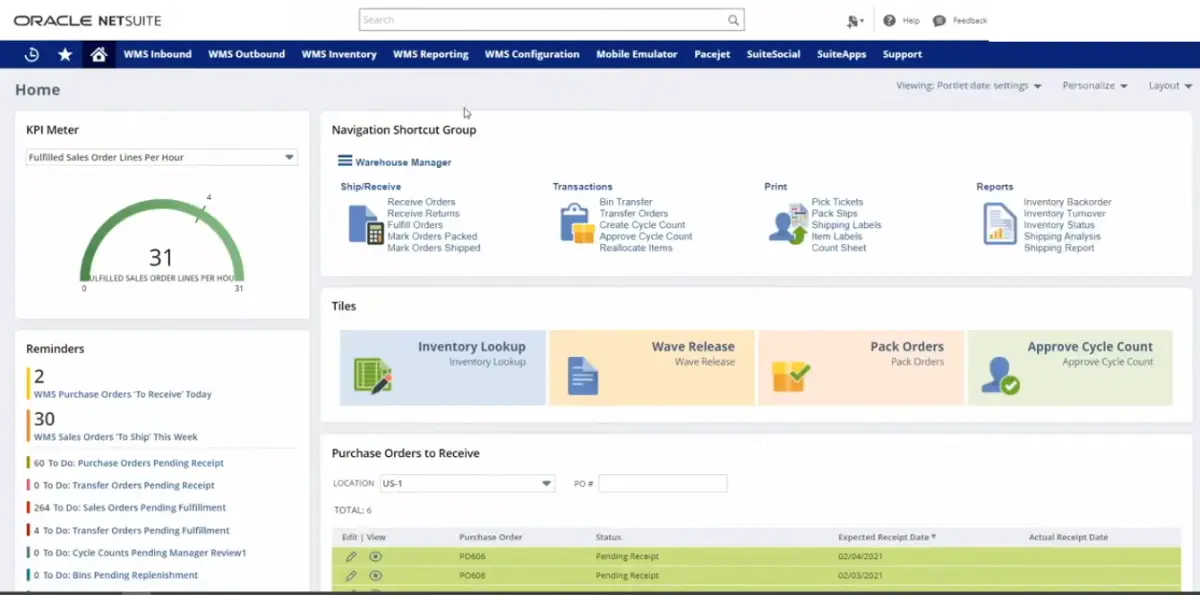This screenshot has height=600, width=1200.
Task: Open the Bin Transfer link
Action: 626,202
